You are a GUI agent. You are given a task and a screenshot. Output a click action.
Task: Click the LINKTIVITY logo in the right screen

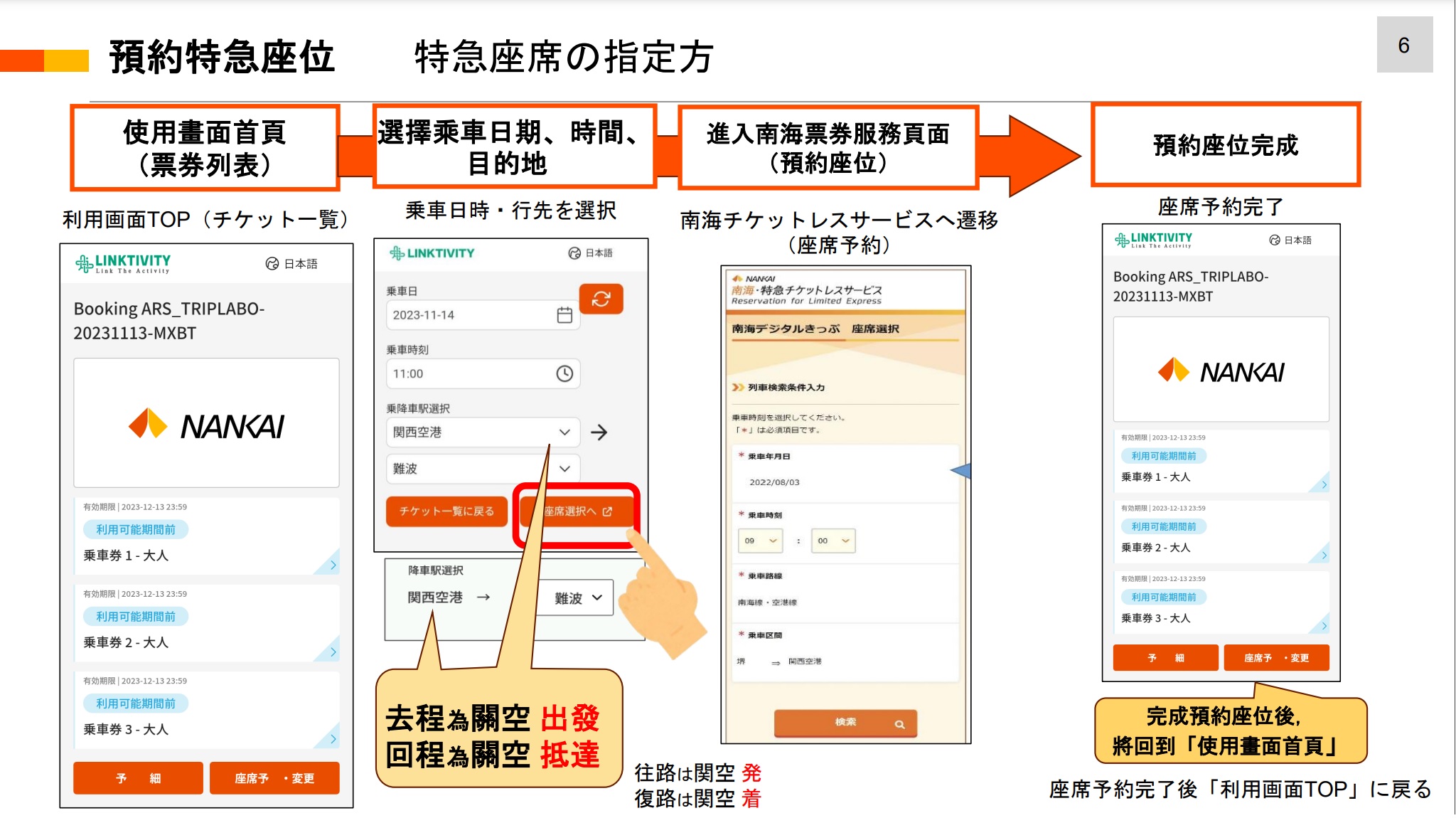(1153, 240)
